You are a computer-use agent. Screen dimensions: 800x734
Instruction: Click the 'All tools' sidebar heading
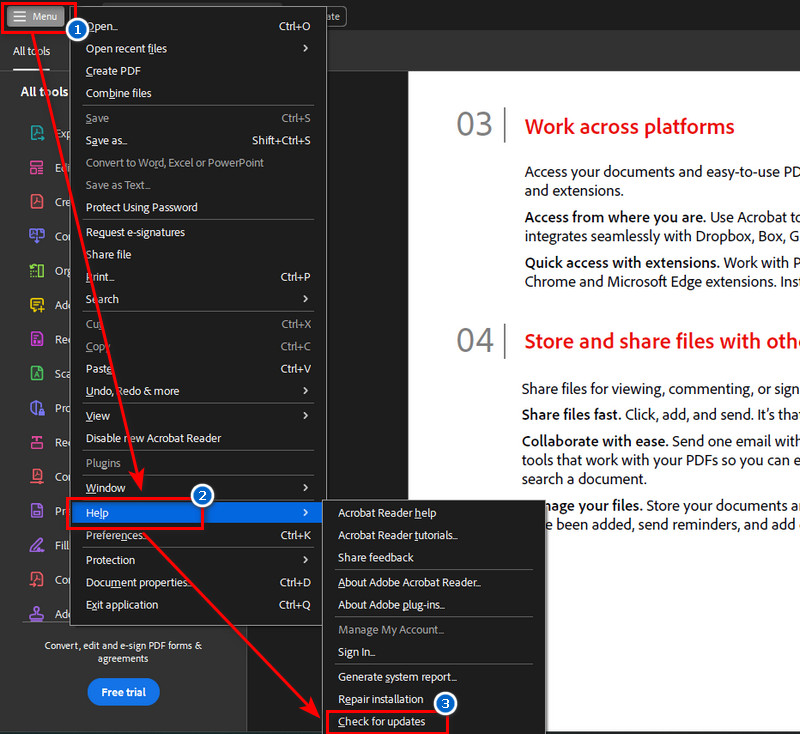pyautogui.click(x=44, y=92)
